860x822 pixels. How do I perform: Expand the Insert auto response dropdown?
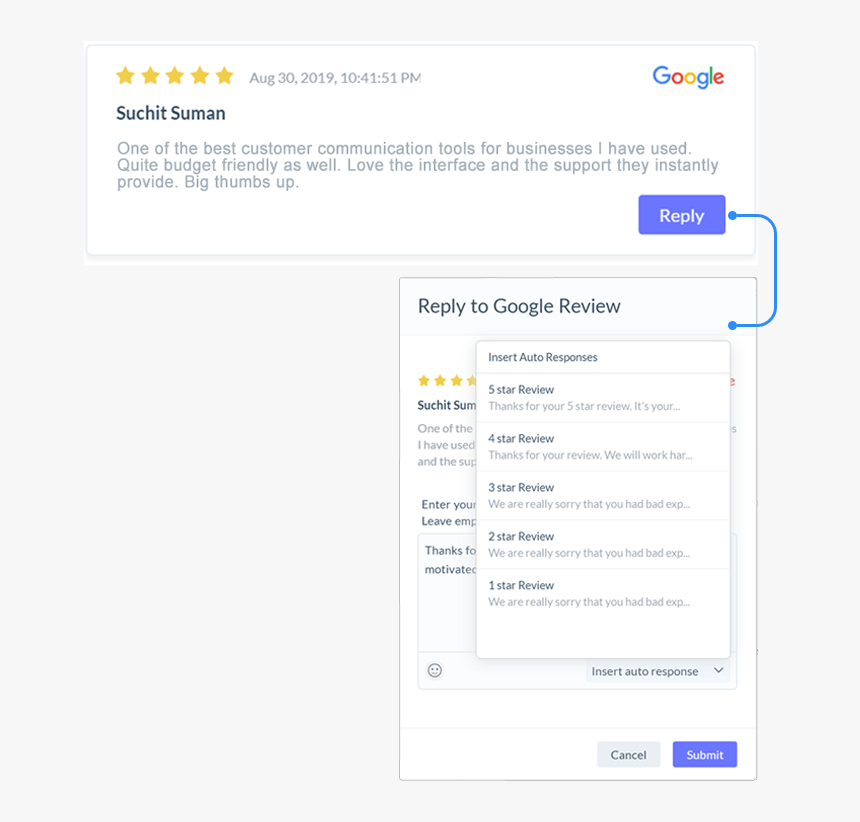(x=658, y=671)
